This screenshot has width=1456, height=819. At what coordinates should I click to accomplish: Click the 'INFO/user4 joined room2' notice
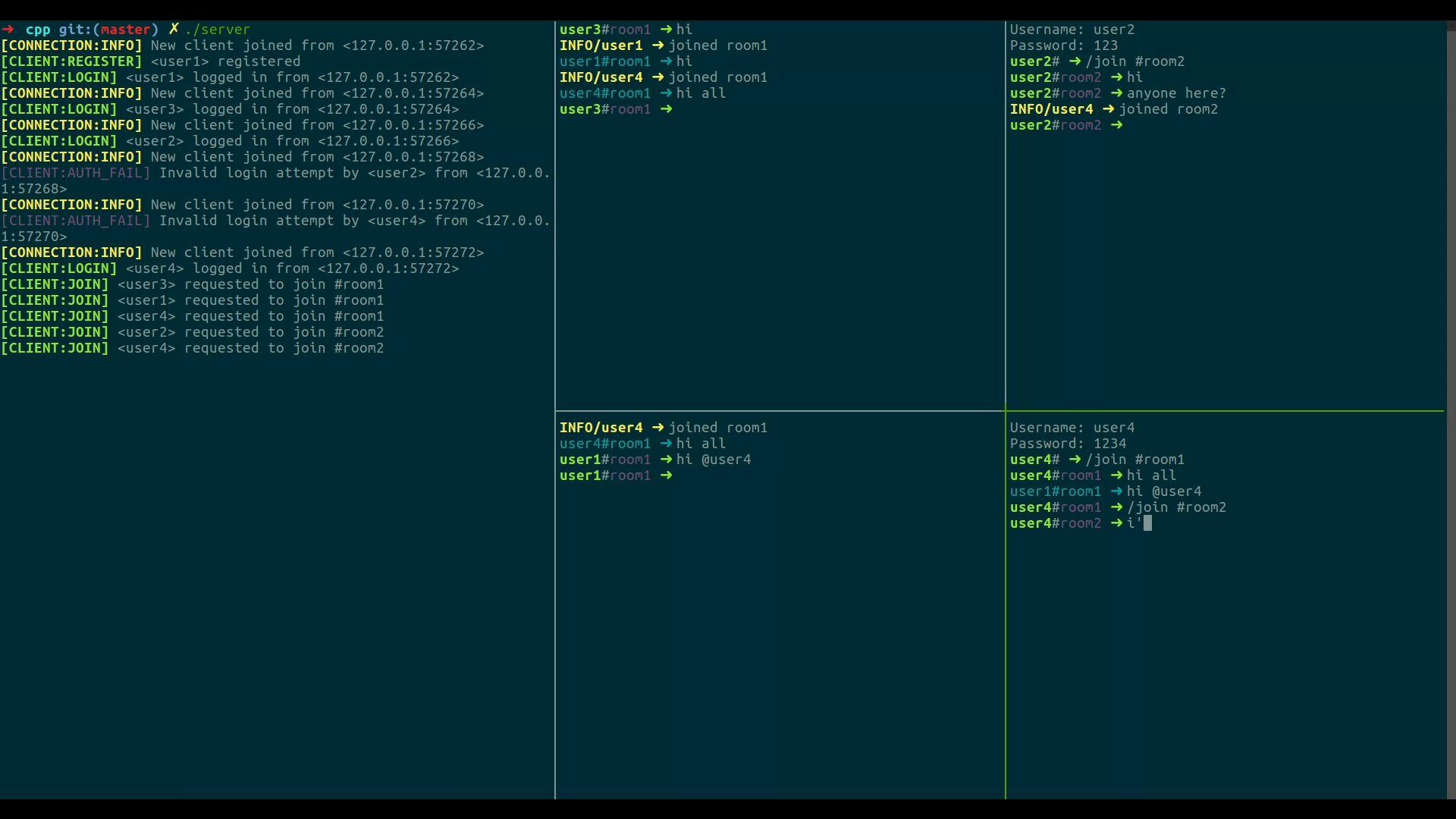coord(1113,109)
